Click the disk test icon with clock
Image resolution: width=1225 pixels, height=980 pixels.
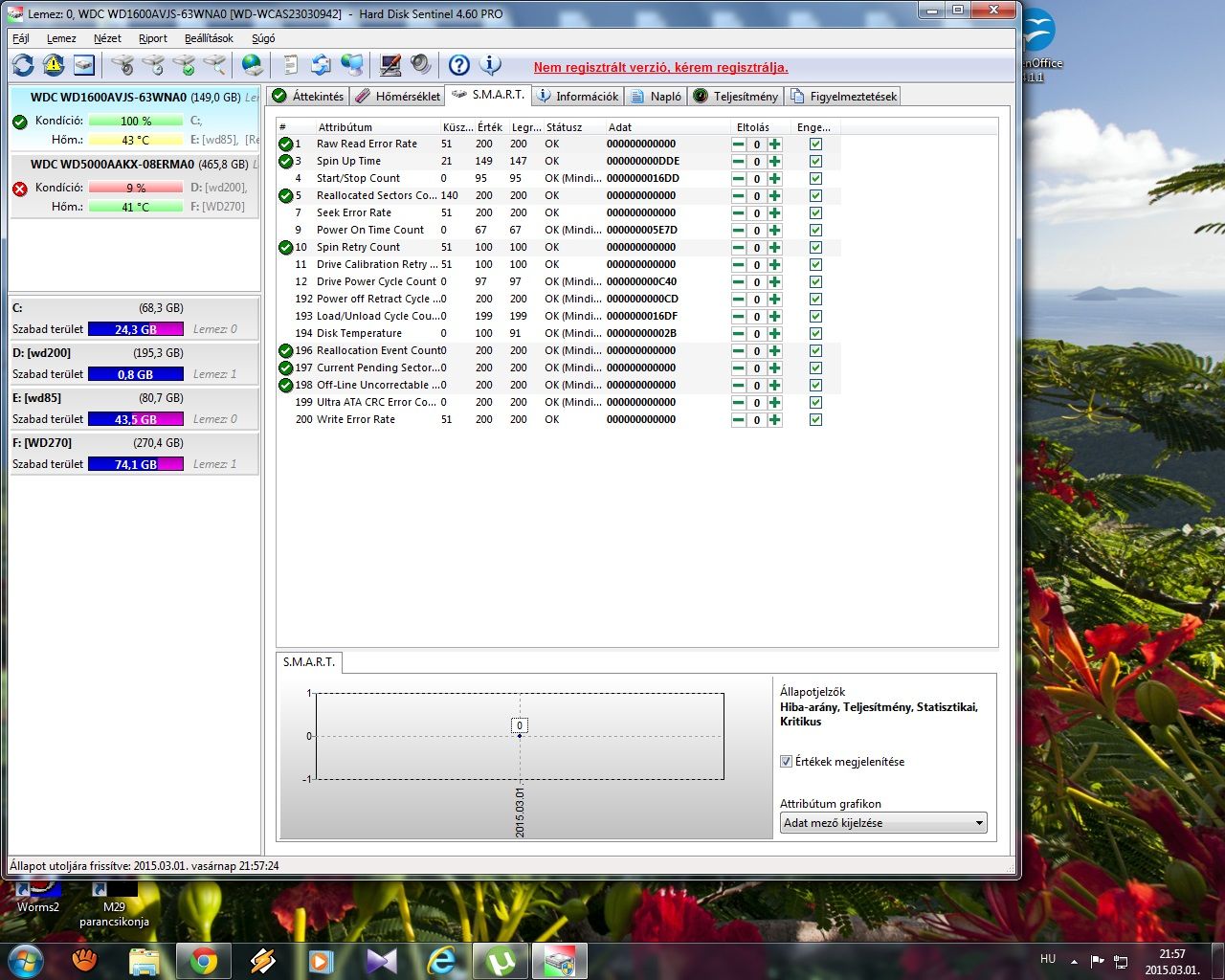point(153,65)
